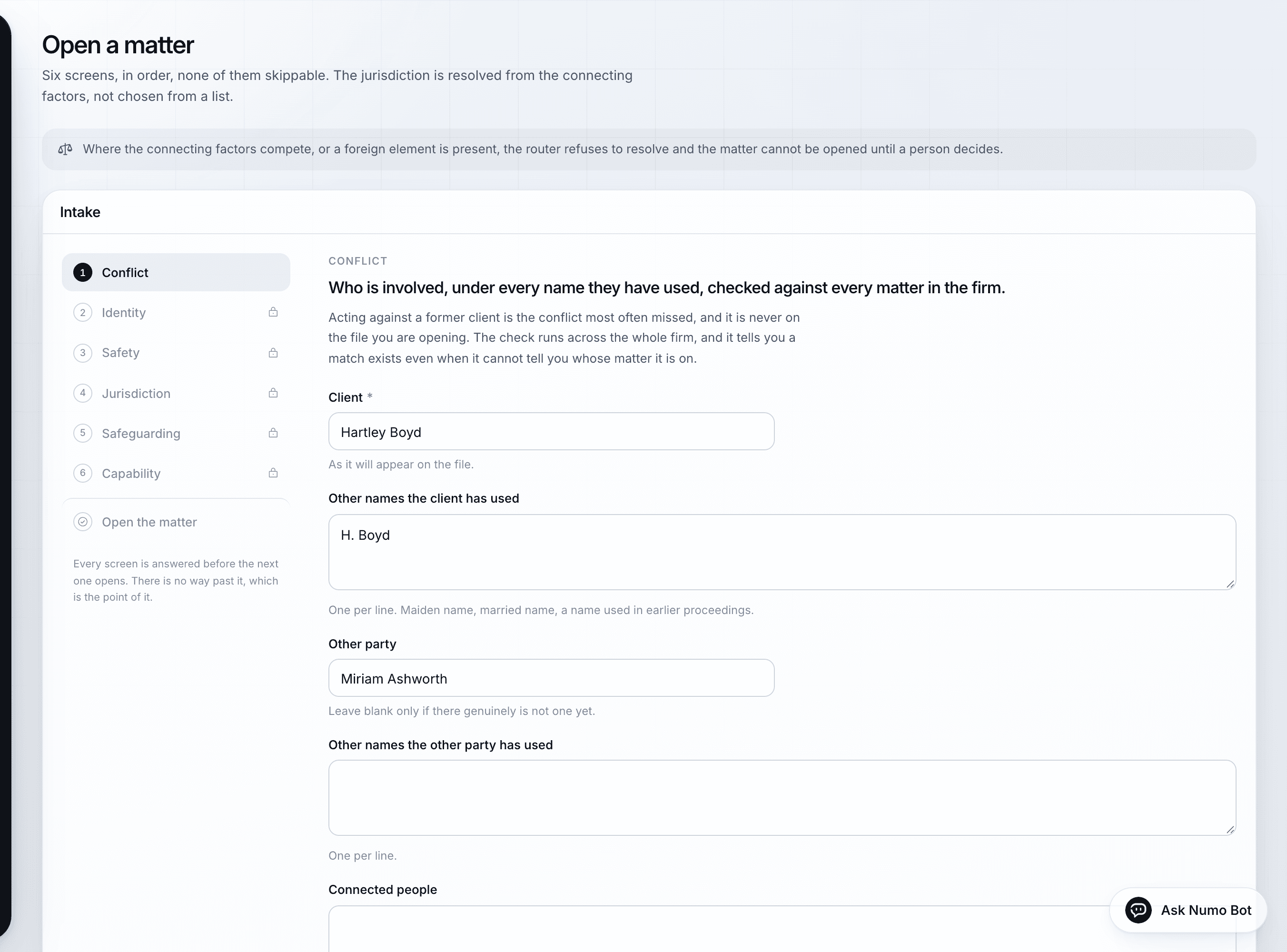Click the lock icon beside Safeguarding
Screen dimensions: 1287x952
tap(273, 432)
